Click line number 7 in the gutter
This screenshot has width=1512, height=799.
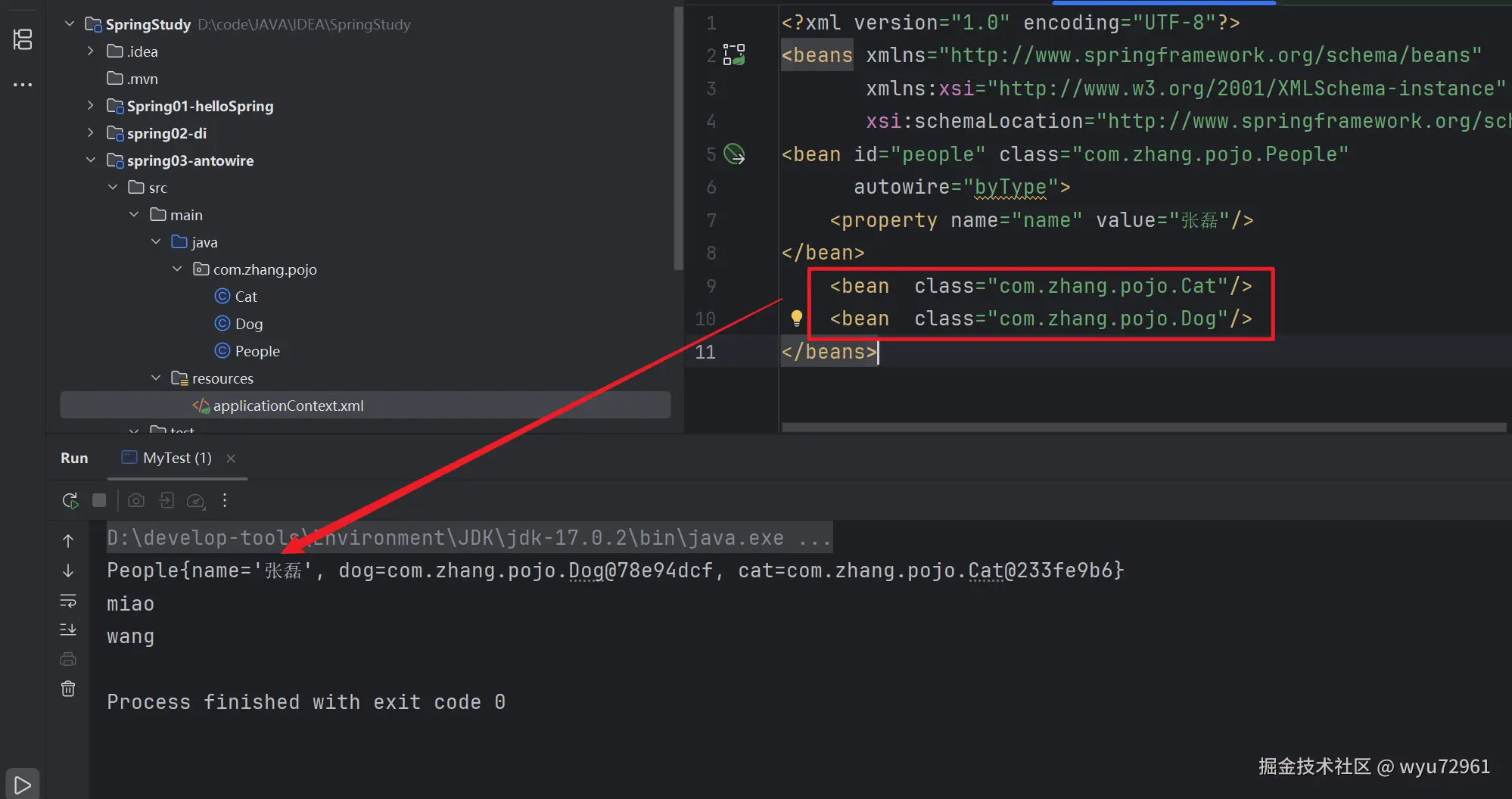tap(711, 220)
